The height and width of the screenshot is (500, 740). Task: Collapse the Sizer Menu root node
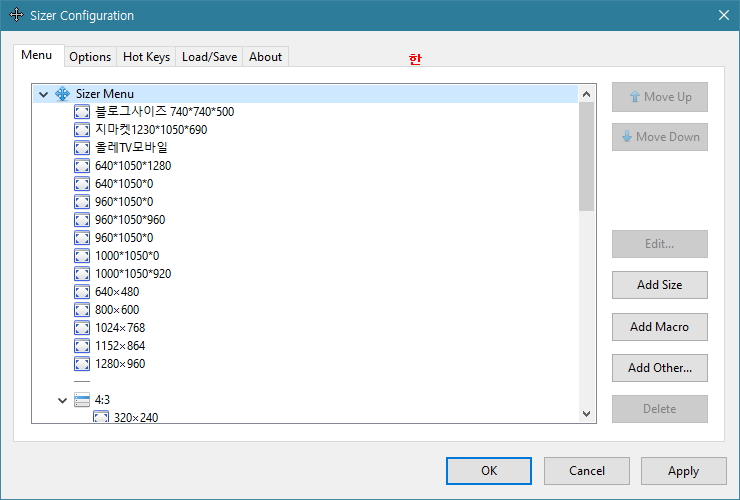43,94
